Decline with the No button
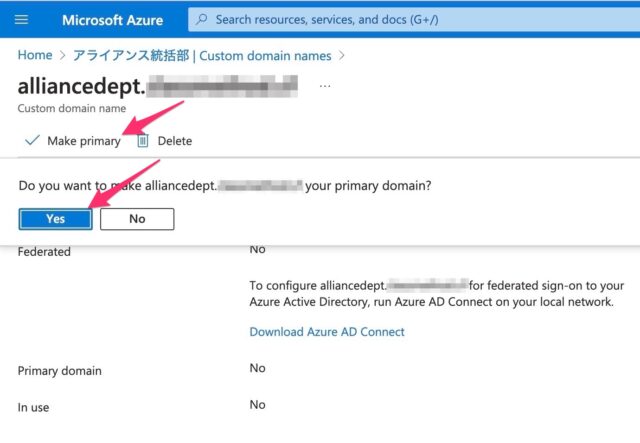The height and width of the screenshot is (443, 640). pos(137,219)
